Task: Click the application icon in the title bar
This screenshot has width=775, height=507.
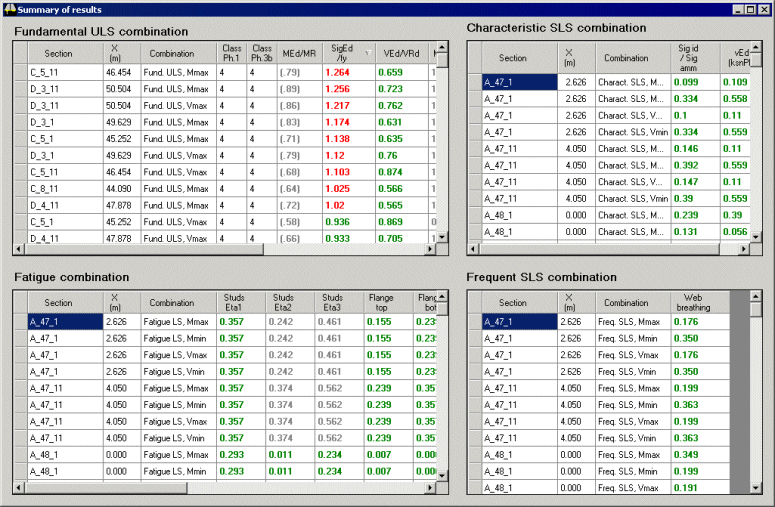Action: [9, 9]
